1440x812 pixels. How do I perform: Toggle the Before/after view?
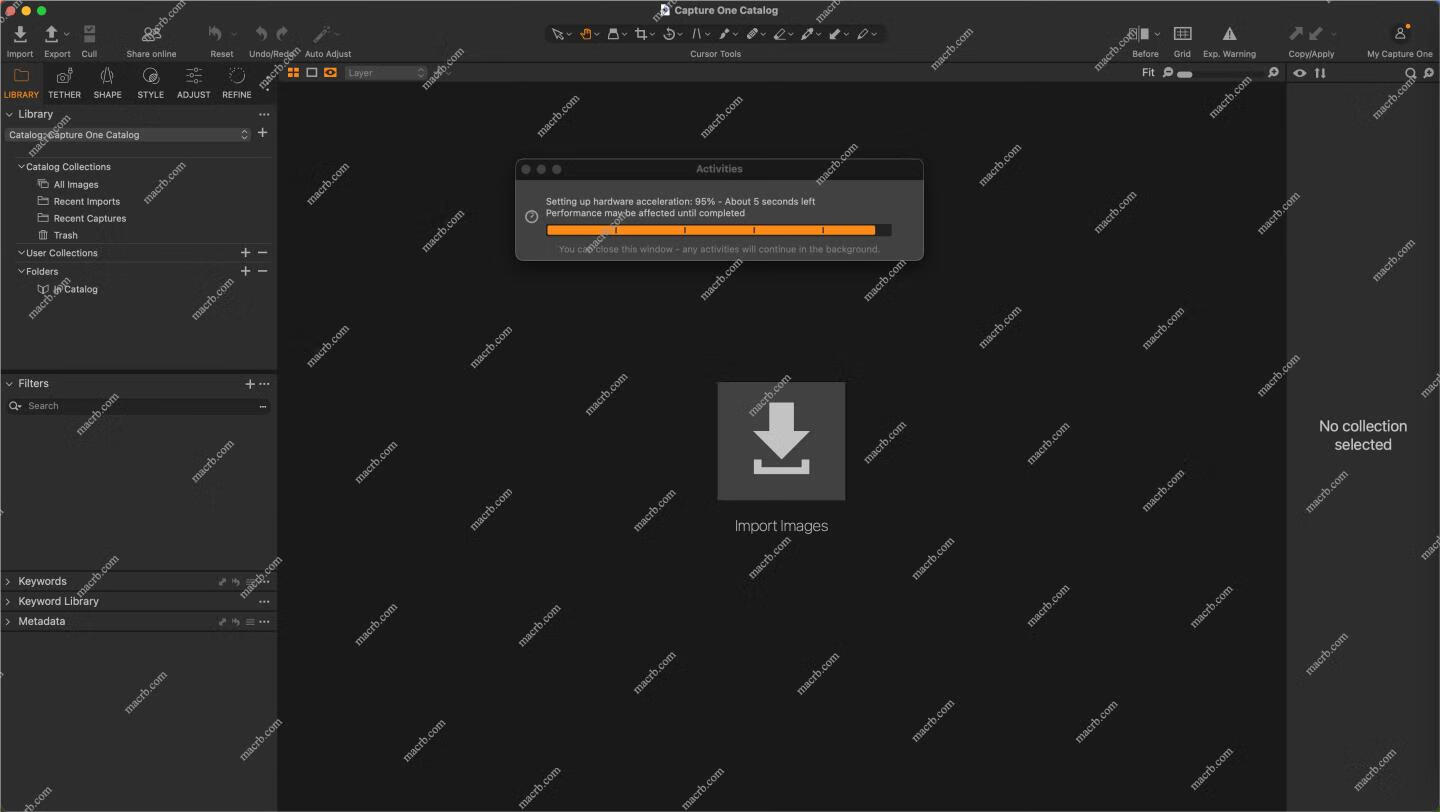click(1139, 34)
